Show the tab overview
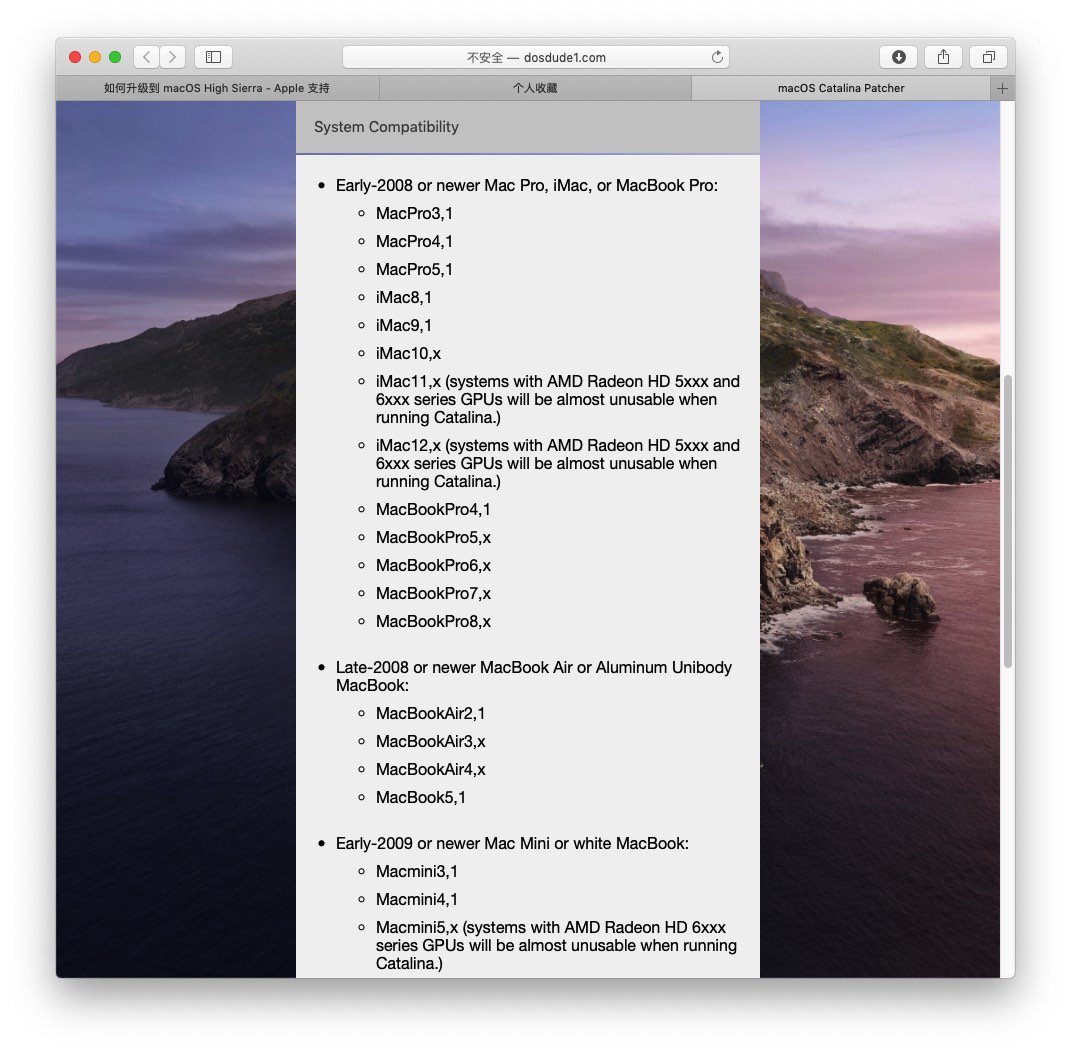The height and width of the screenshot is (1052, 1071). 988,57
